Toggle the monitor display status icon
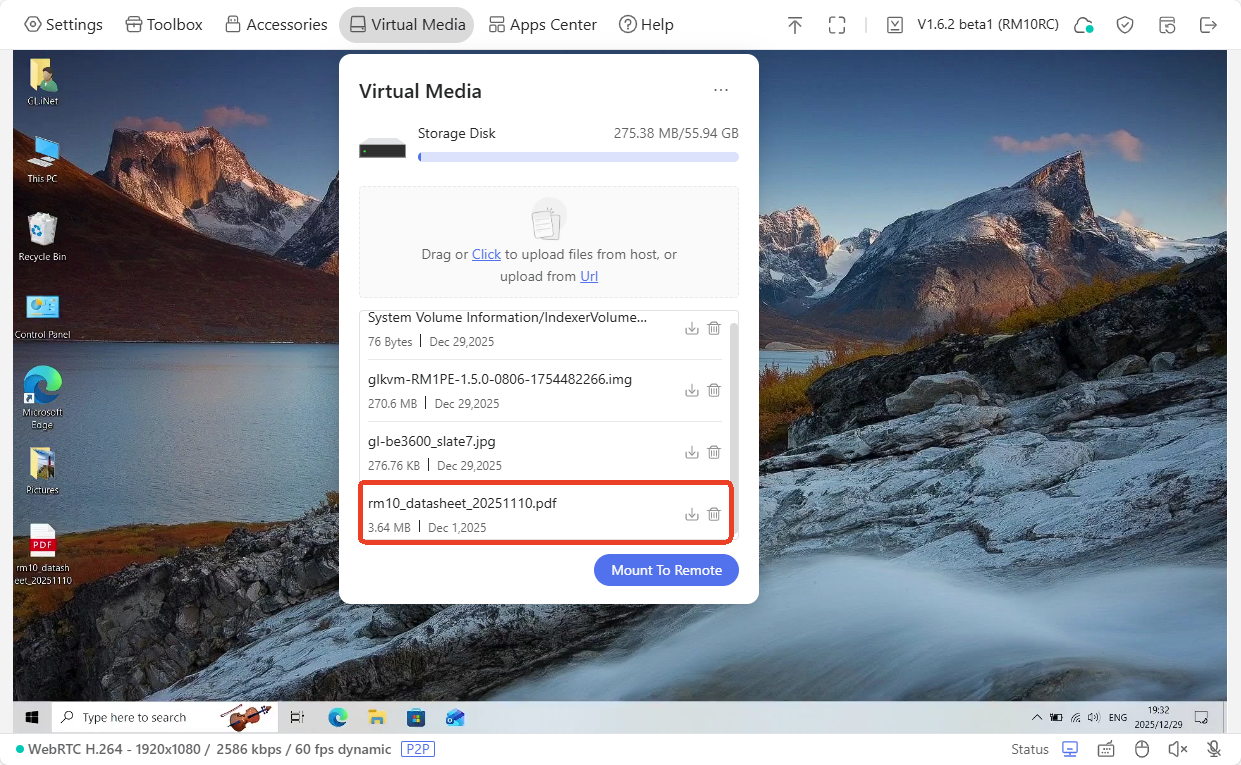The width and height of the screenshot is (1241, 765). 1070,749
